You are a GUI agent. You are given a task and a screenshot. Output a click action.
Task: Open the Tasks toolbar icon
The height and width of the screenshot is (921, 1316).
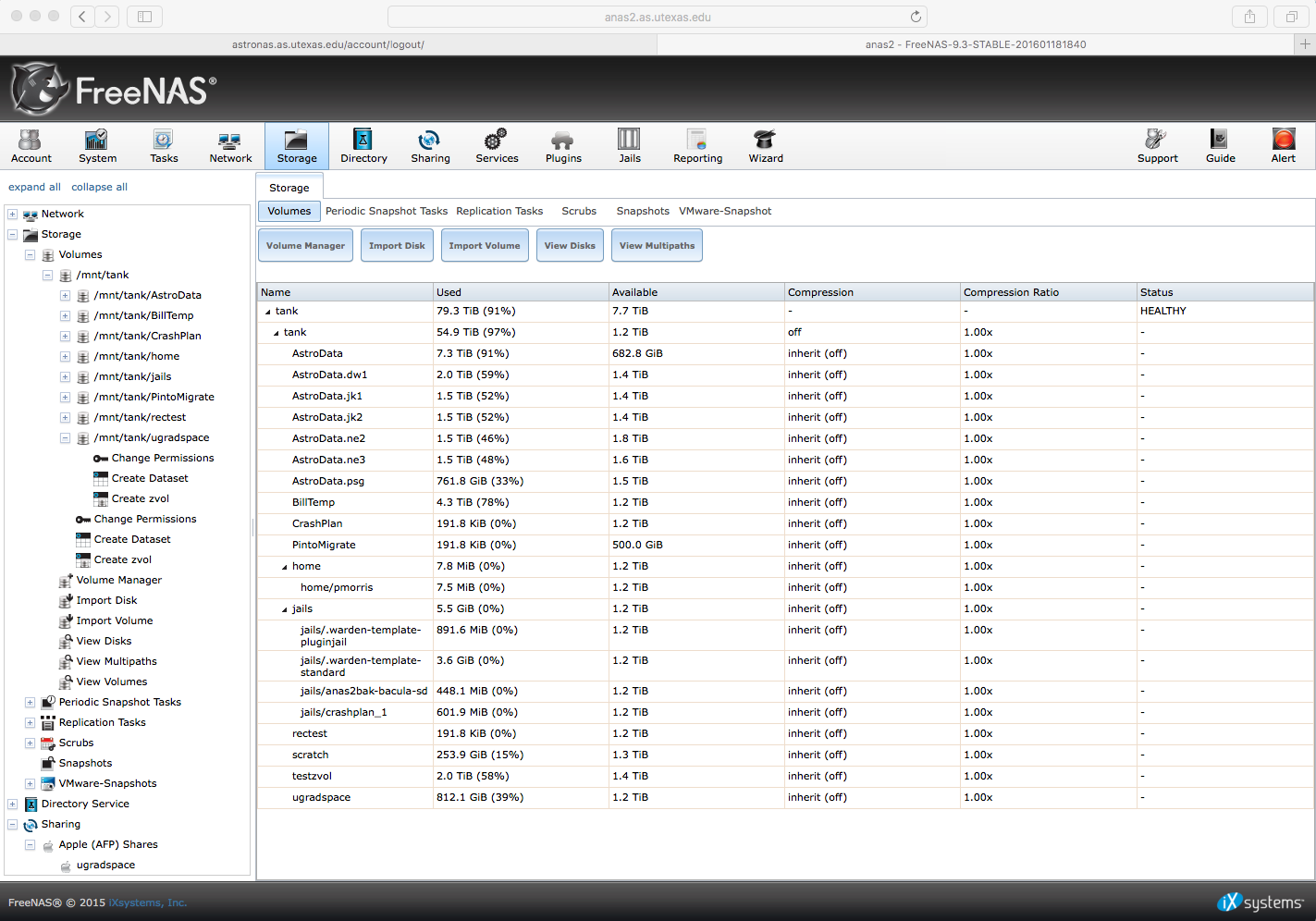[164, 146]
